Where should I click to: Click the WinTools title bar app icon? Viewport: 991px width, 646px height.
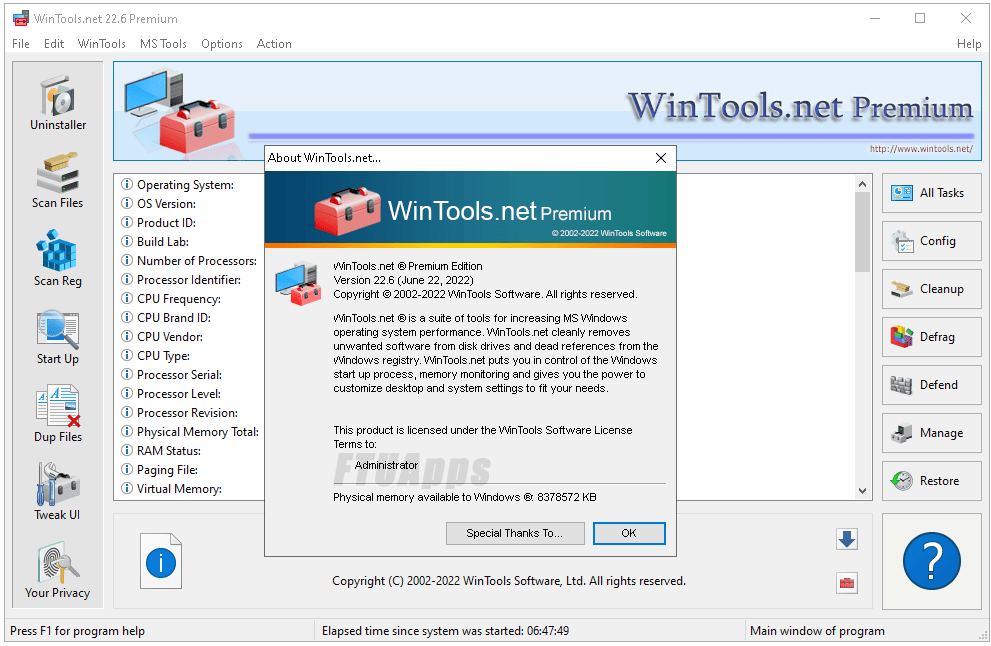click(21, 18)
